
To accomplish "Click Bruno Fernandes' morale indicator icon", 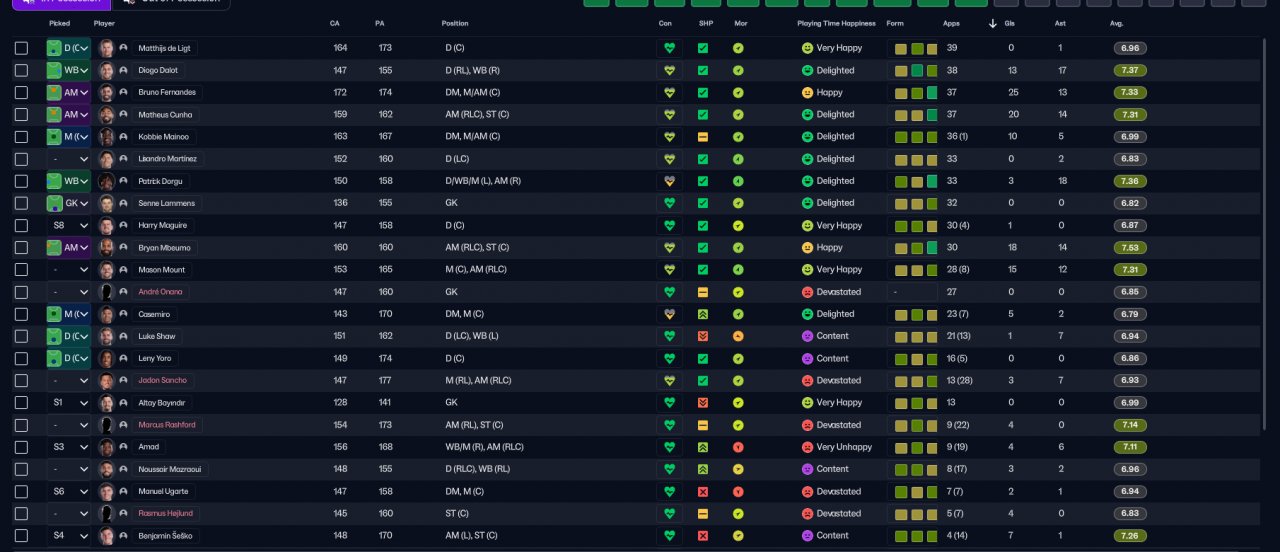I will point(738,92).
